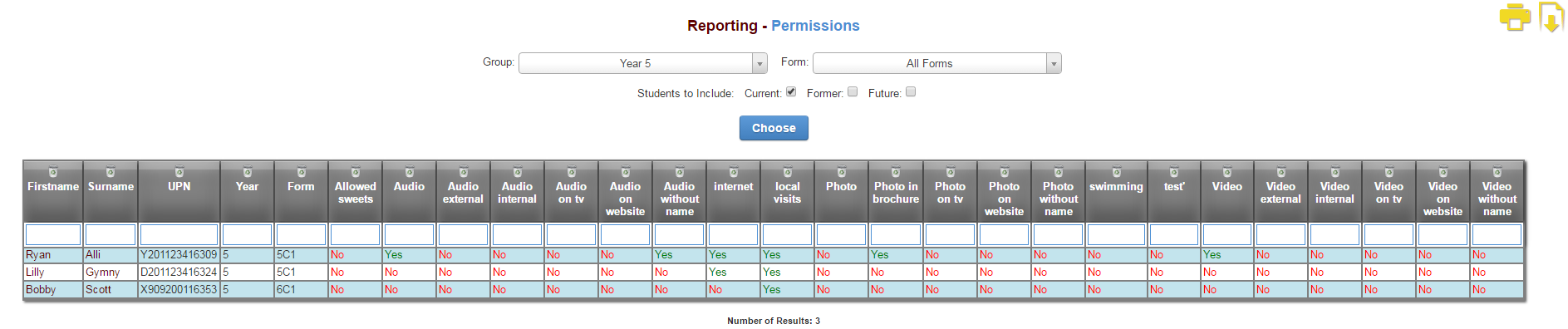The height and width of the screenshot is (329, 1568).
Task: Click the bin icon above Video internal
Action: [x=1335, y=172]
